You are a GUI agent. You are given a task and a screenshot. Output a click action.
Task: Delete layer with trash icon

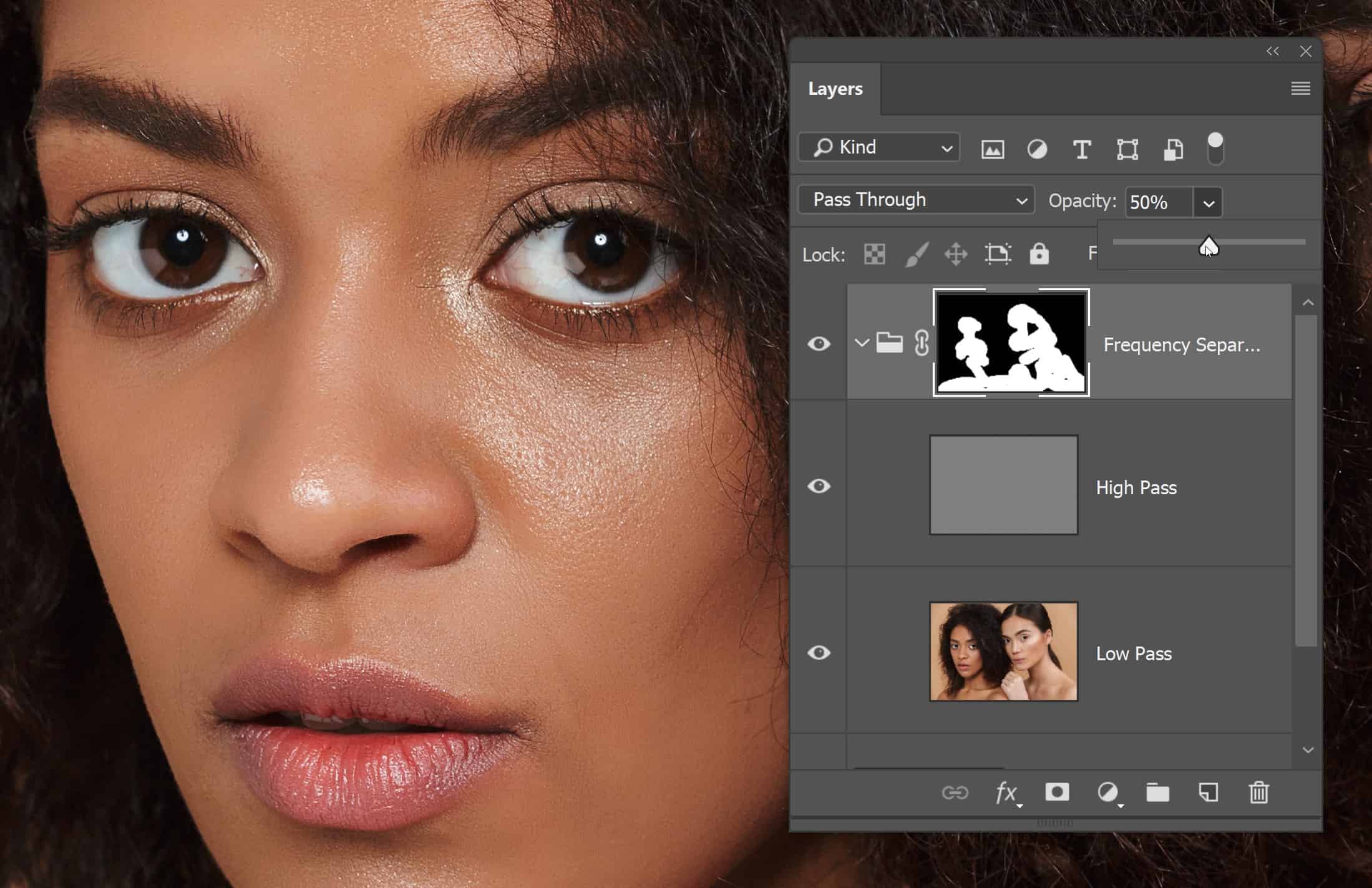coord(1258,792)
